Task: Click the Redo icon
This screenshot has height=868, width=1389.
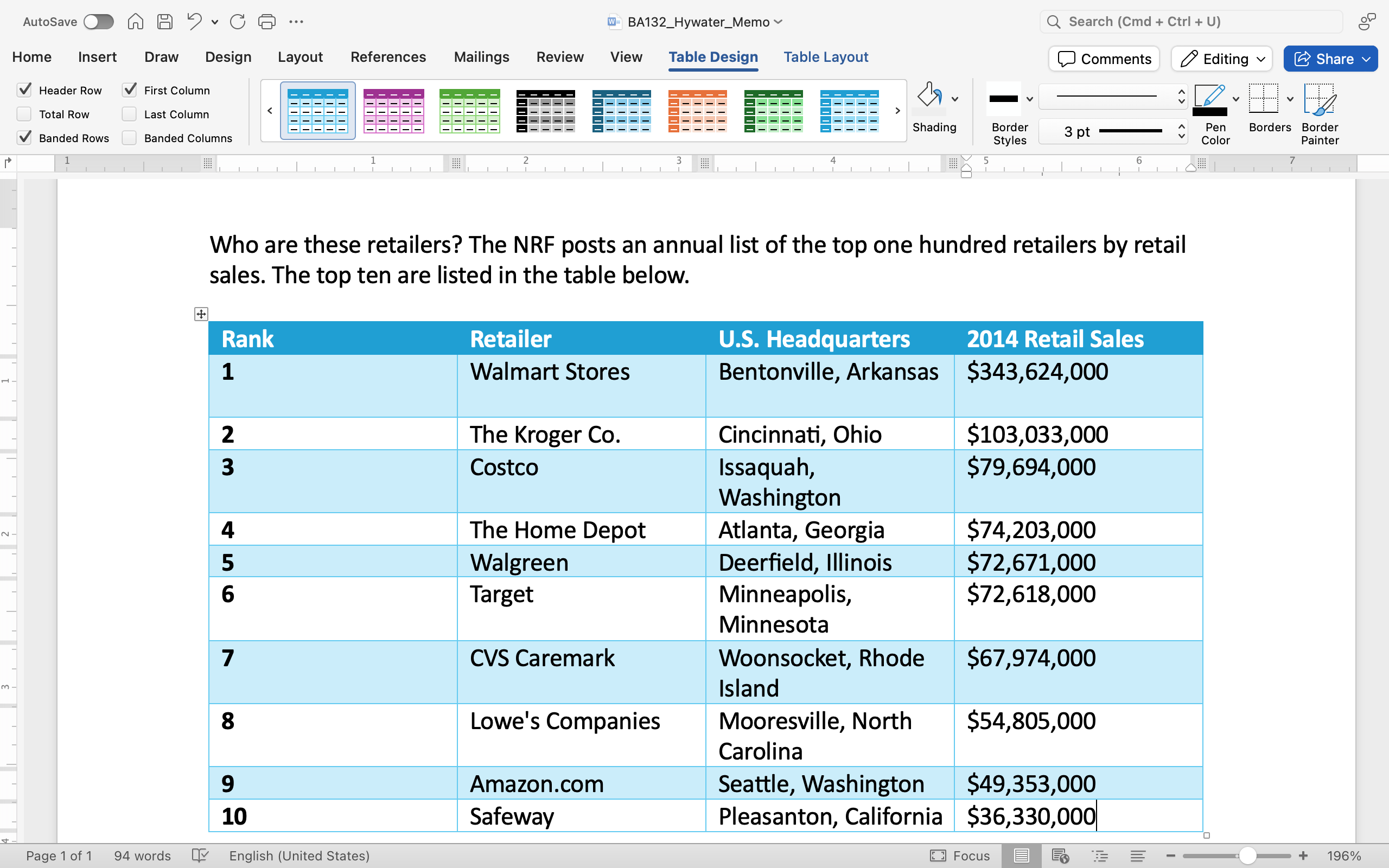Action: click(238, 22)
